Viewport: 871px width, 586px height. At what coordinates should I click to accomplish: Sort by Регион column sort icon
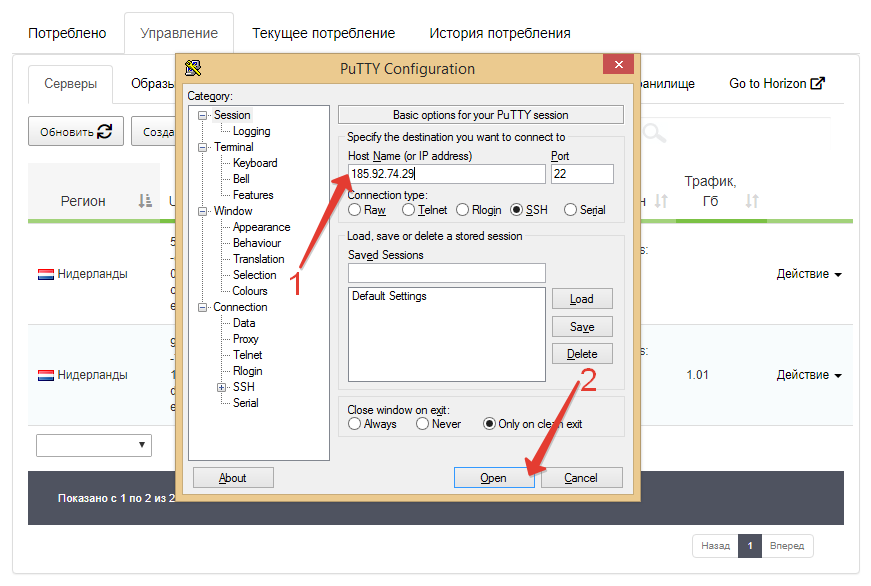[145, 201]
